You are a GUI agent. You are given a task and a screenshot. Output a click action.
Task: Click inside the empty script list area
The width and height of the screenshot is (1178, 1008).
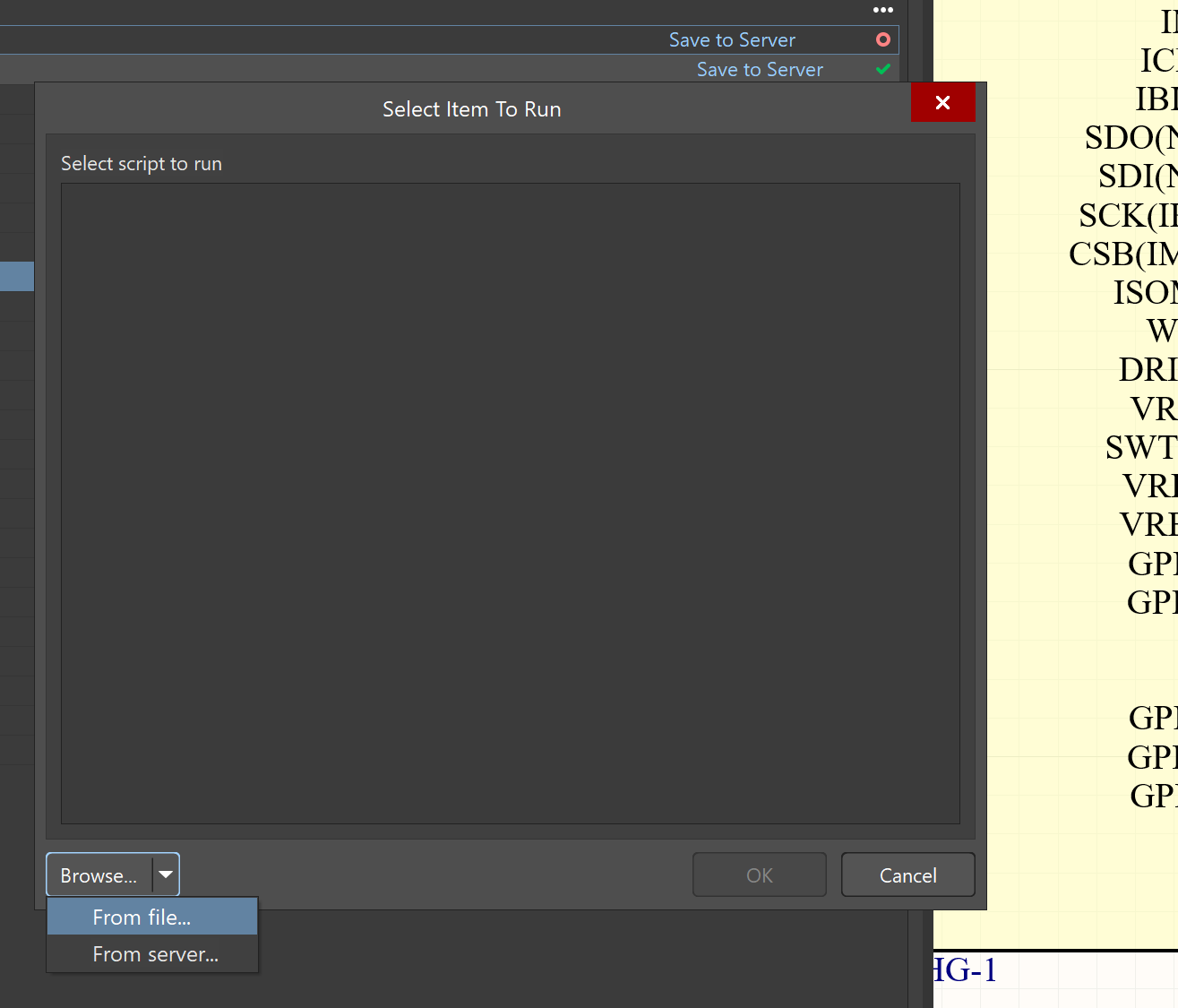pos(511,504)
